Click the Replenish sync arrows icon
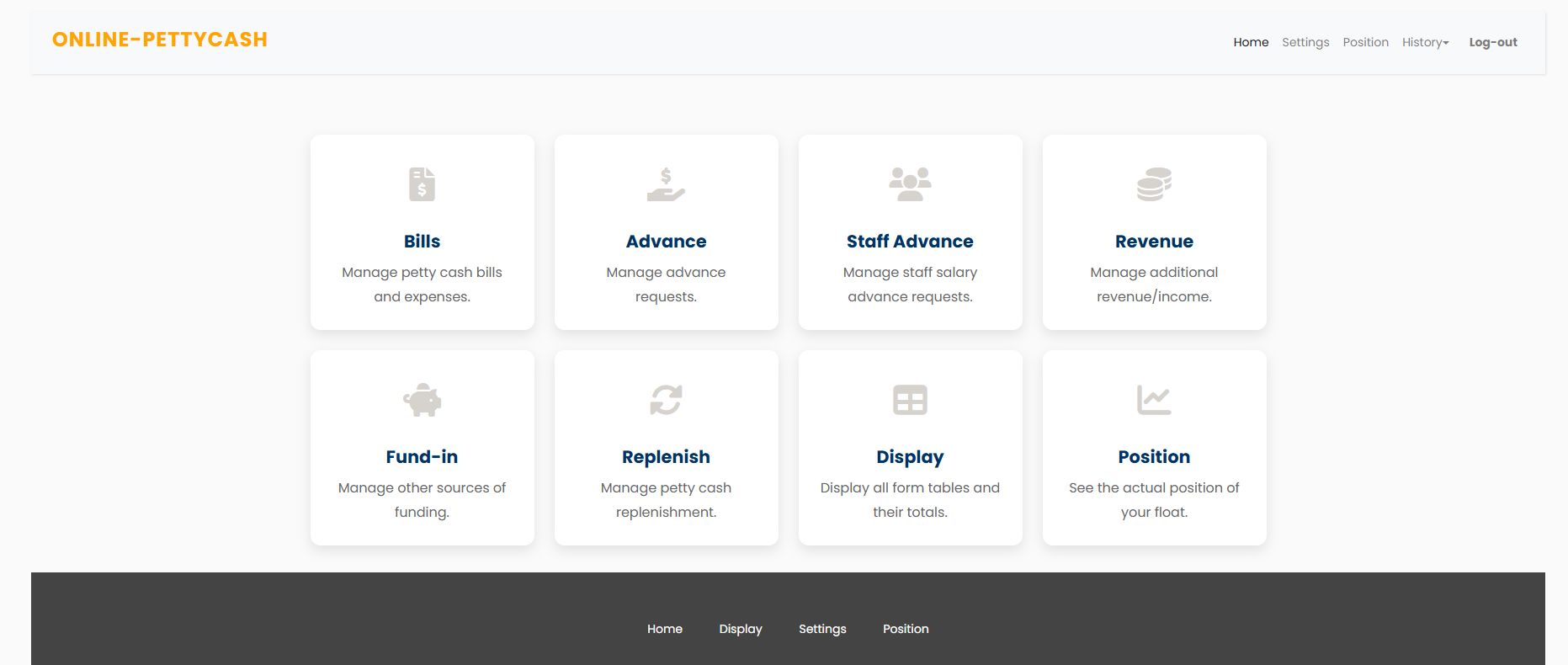 click(x=666, y=400)
